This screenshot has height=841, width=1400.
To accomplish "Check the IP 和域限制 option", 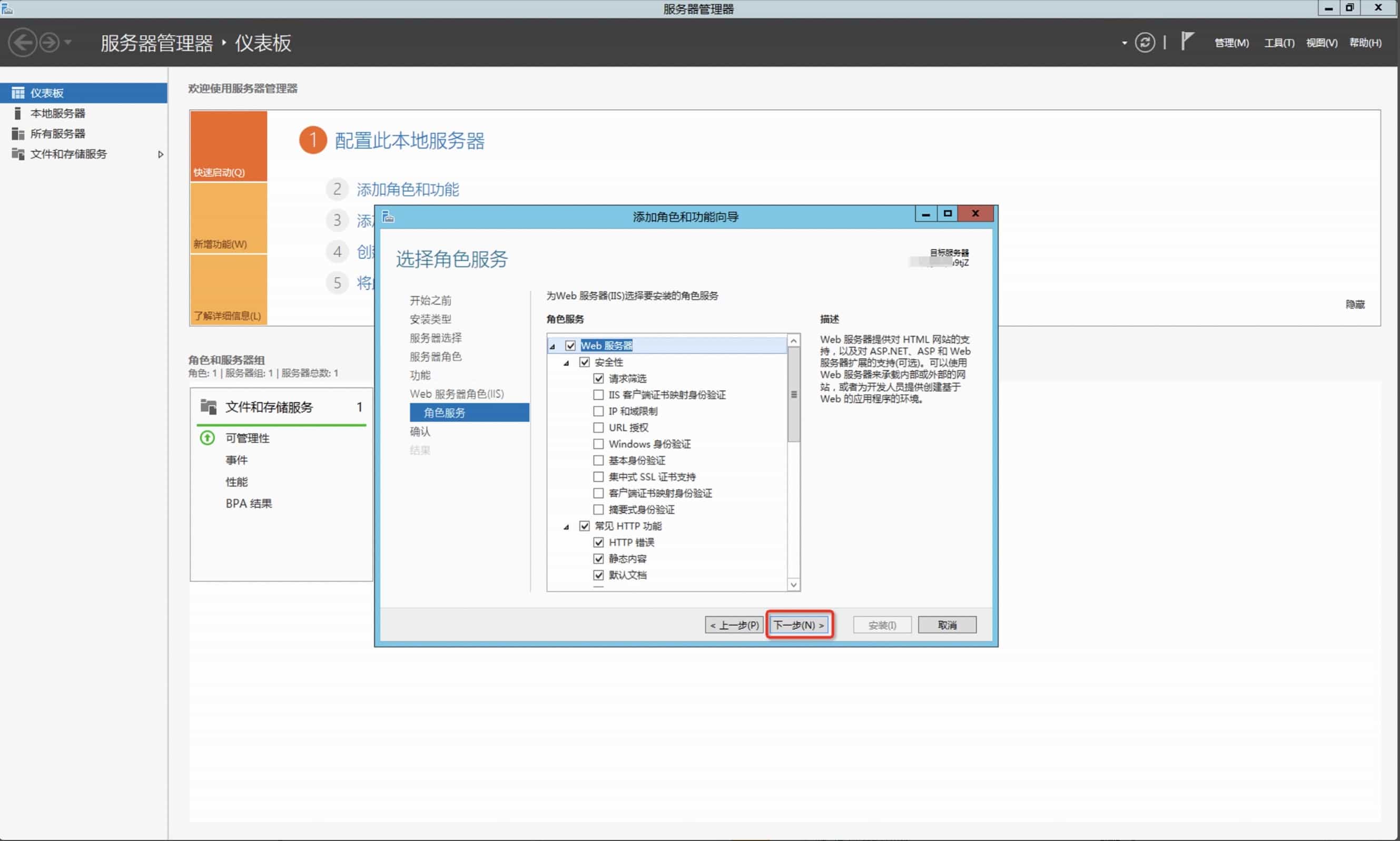I will [x=598, y=411].
